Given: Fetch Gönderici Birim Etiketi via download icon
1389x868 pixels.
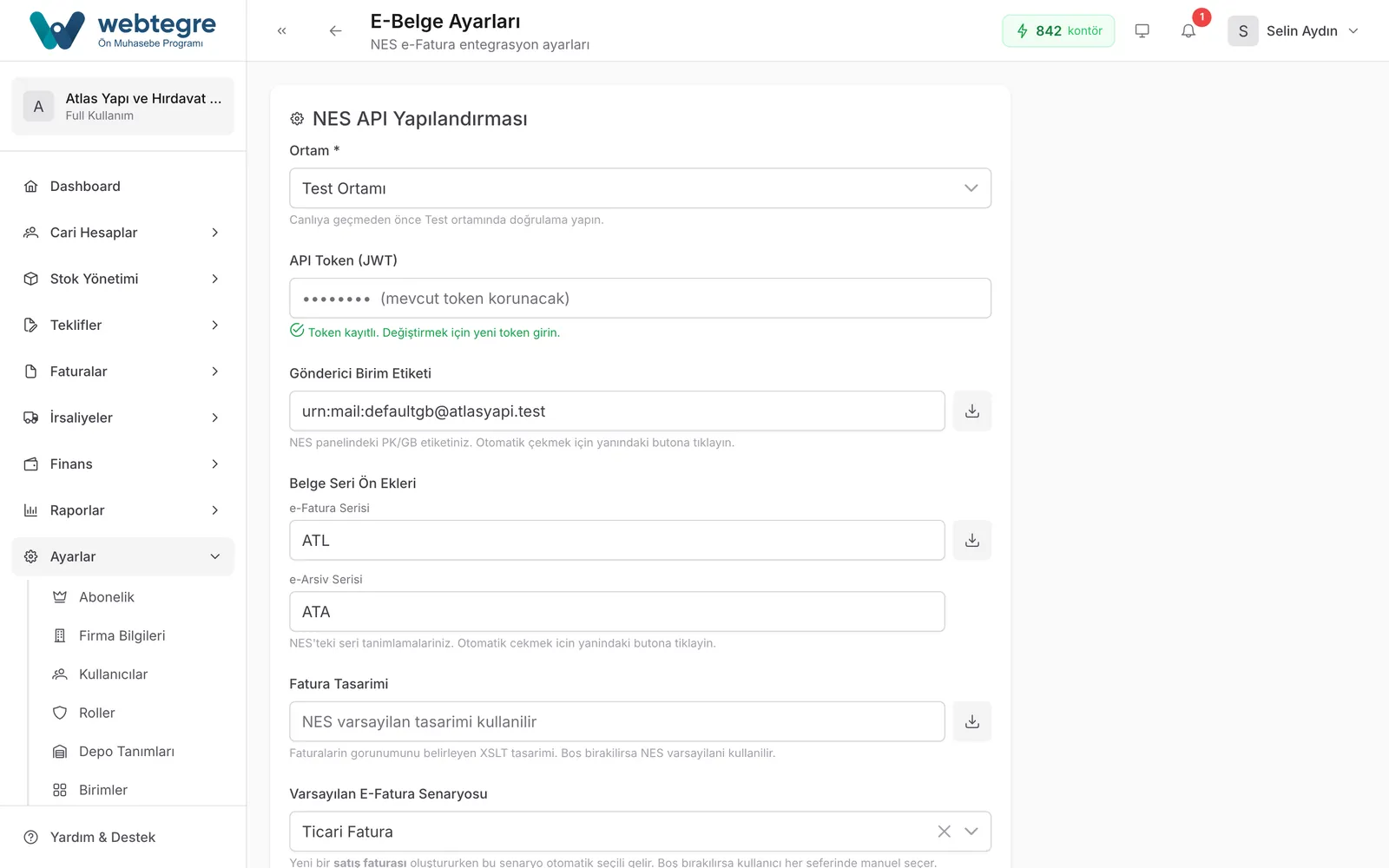Looking at the screenshot, I should click(972, 411).
